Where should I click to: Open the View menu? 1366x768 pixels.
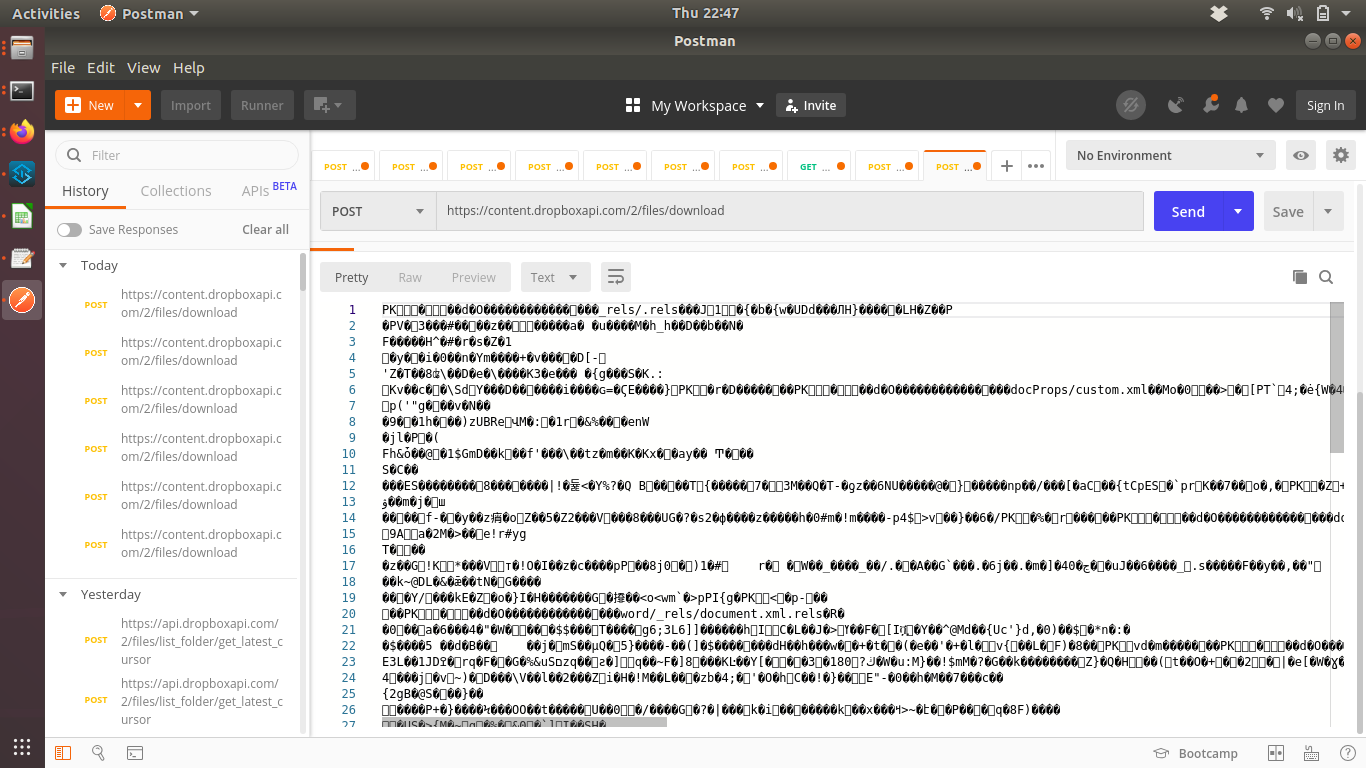click(x=143, y=67)
